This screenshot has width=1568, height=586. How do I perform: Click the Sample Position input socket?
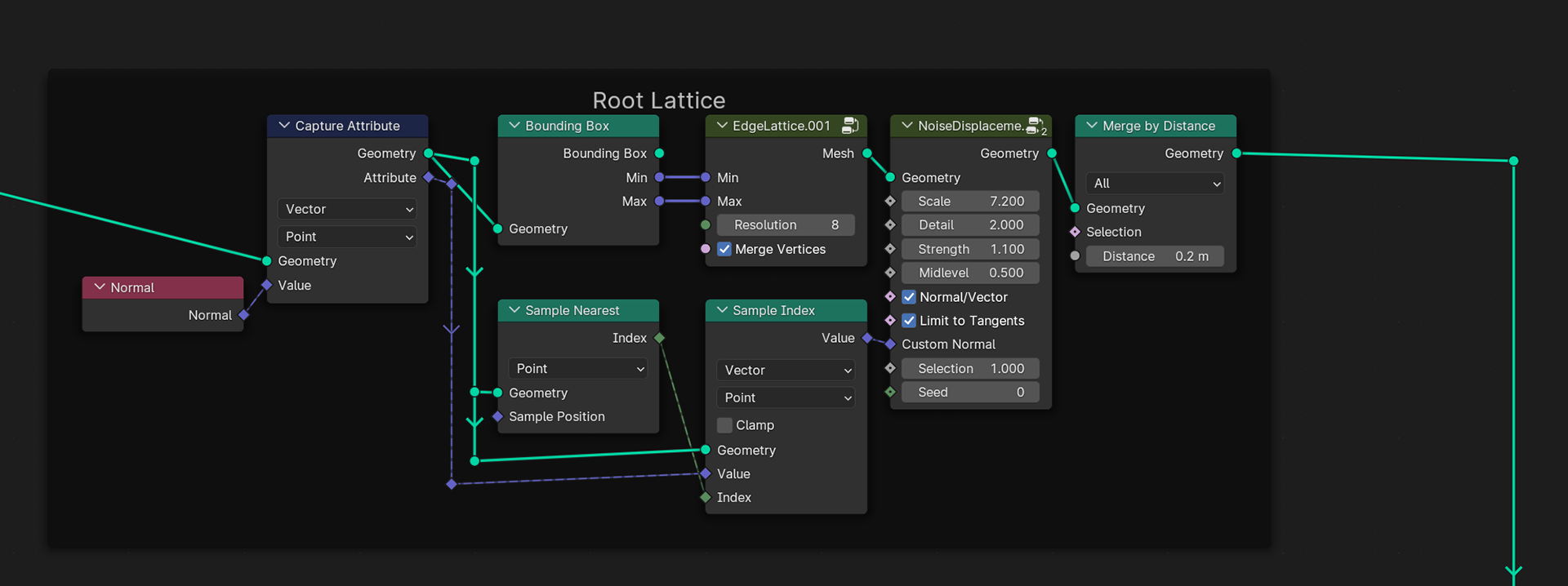(x=497, y=416)
